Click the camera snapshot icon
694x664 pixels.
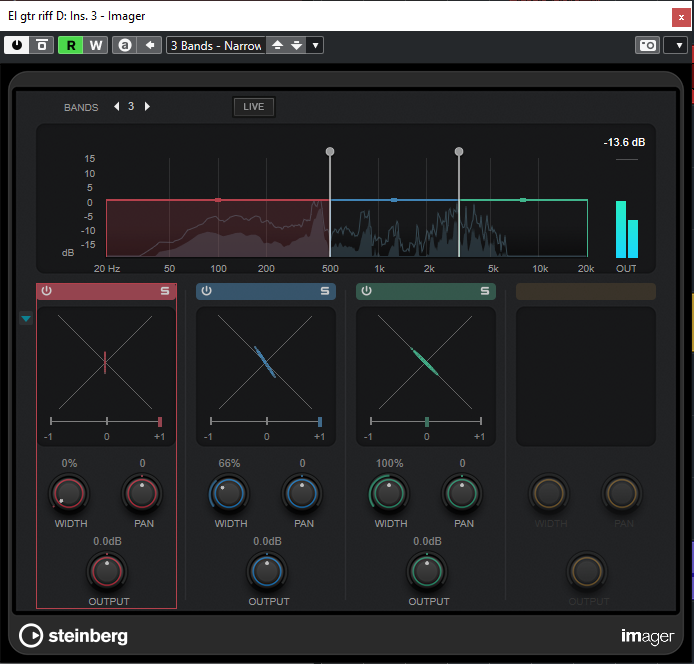point(647,45)
